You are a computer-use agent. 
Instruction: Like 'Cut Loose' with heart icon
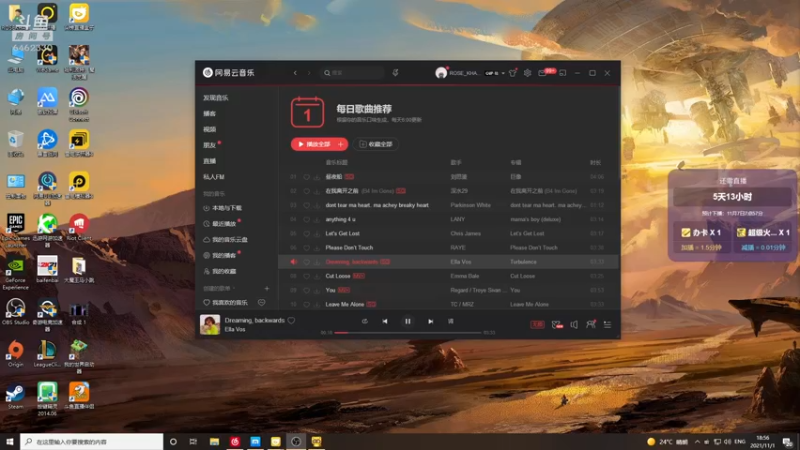(x=307, y=276)
